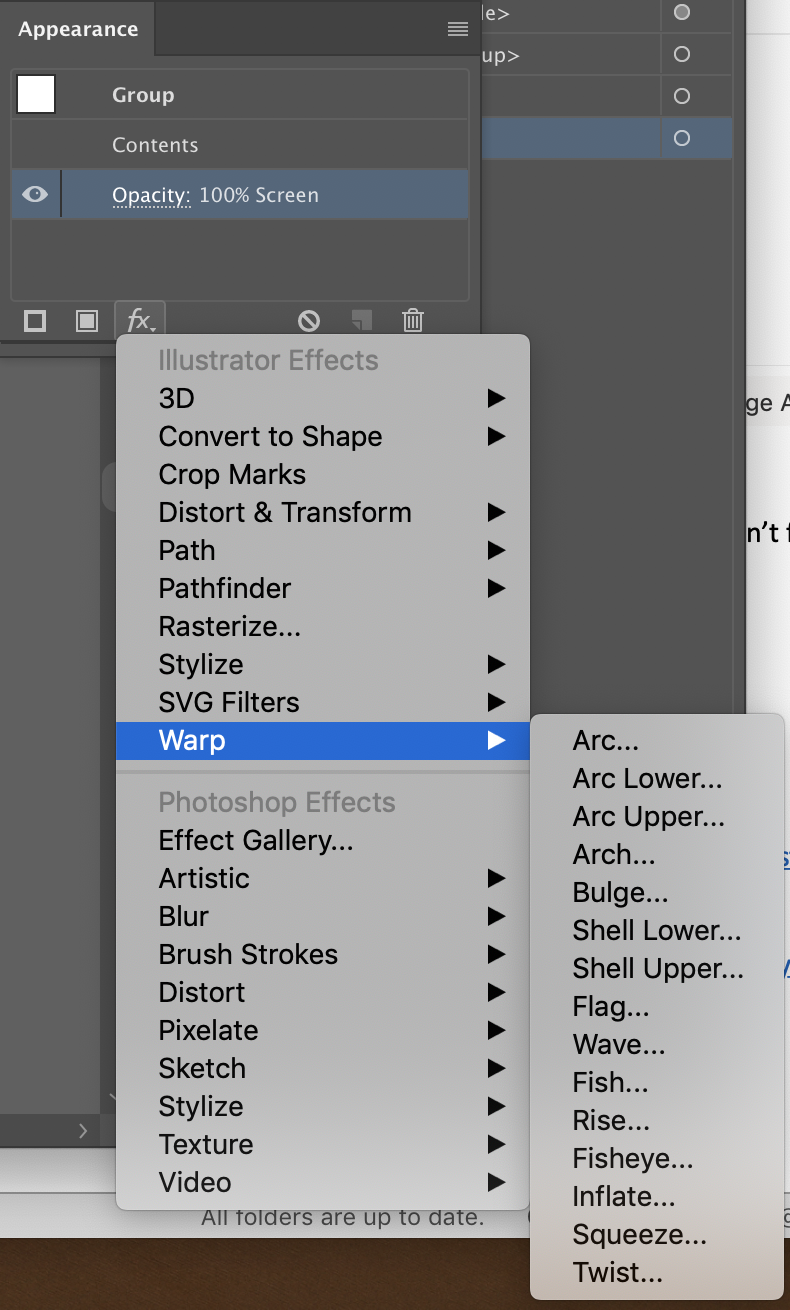This screenshot has width=790, height=1310.
Task: Choose Arc Upper... warp effect
Action: point(657,816)
